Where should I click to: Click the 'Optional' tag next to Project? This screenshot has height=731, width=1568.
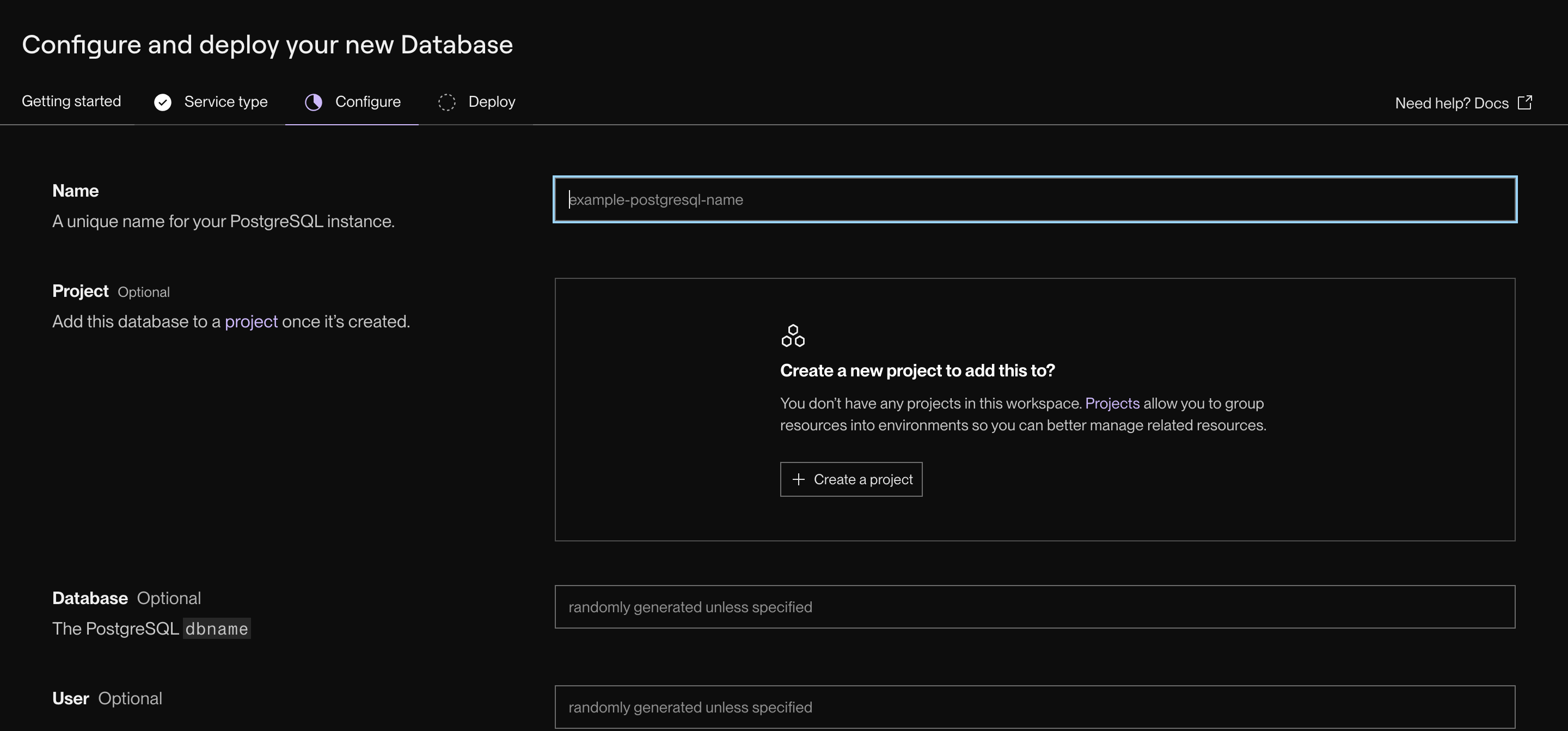click(x=144, y=293)
